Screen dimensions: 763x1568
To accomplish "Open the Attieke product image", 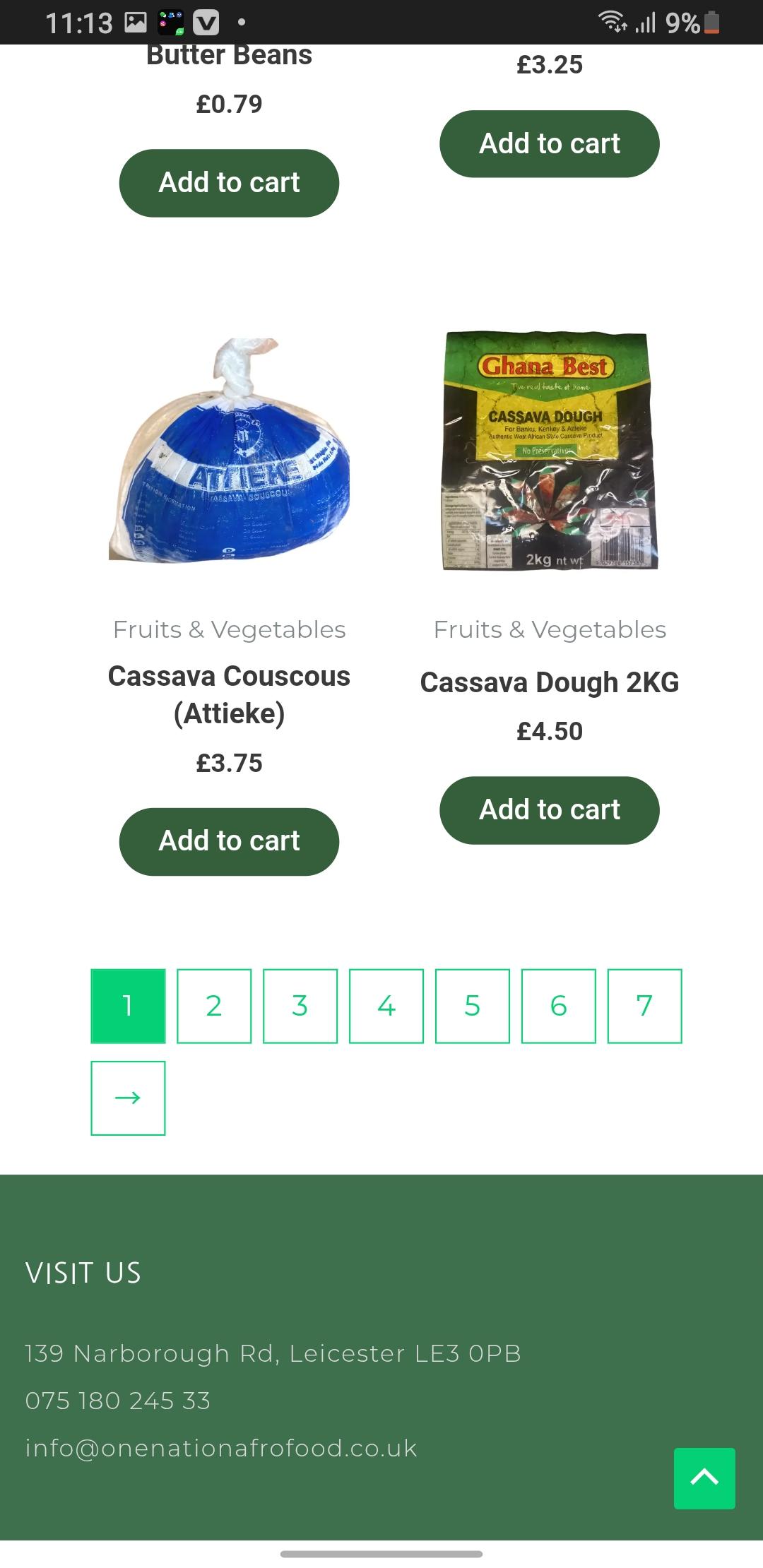I will [229, 451].
